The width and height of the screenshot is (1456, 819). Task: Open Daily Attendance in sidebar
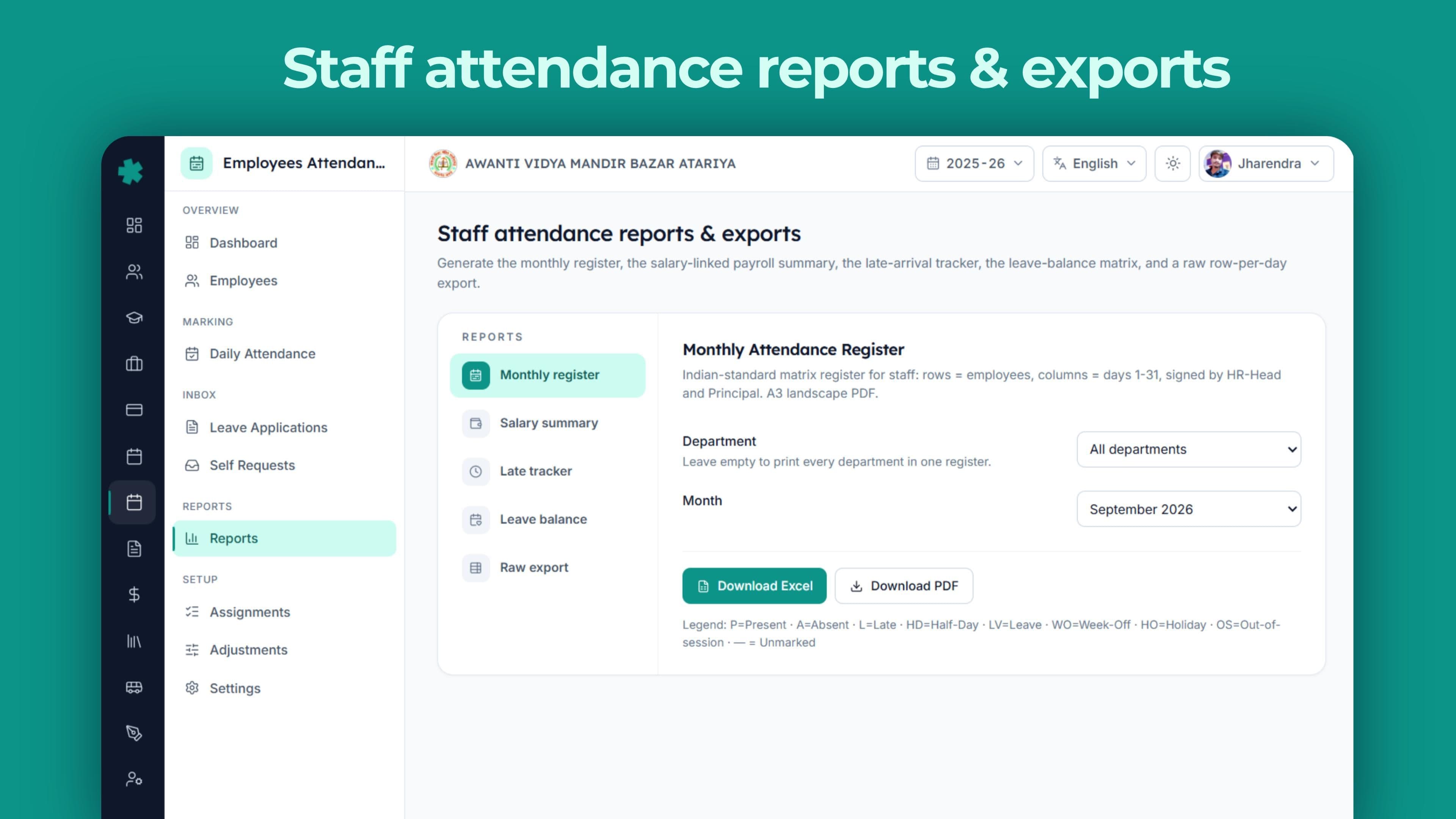click(284, 354)
